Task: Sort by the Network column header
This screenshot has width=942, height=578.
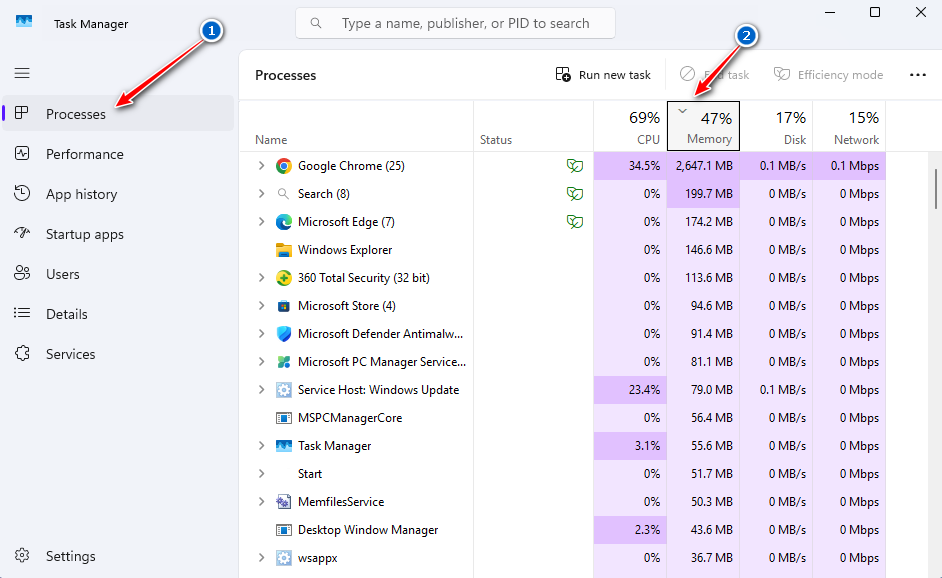Action: (x=849, y=126)
